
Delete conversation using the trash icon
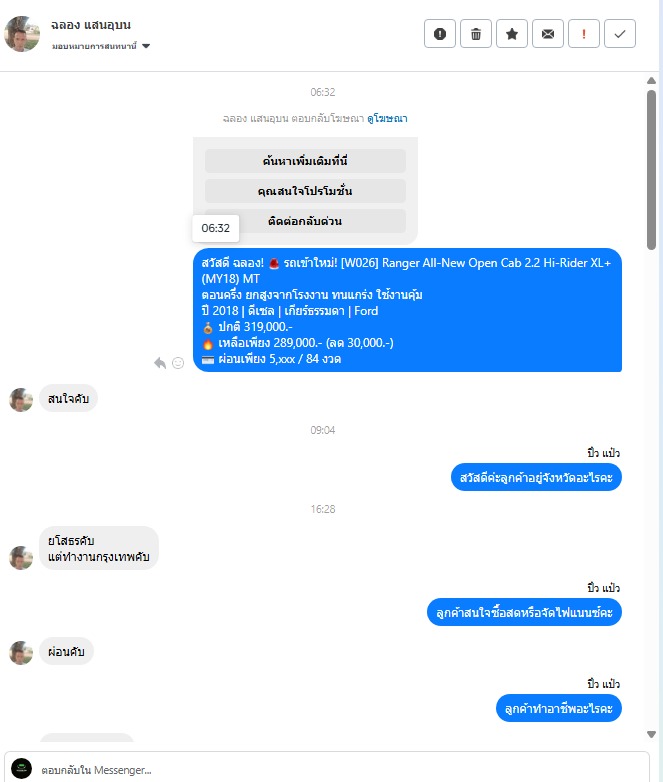click(475, 34)
